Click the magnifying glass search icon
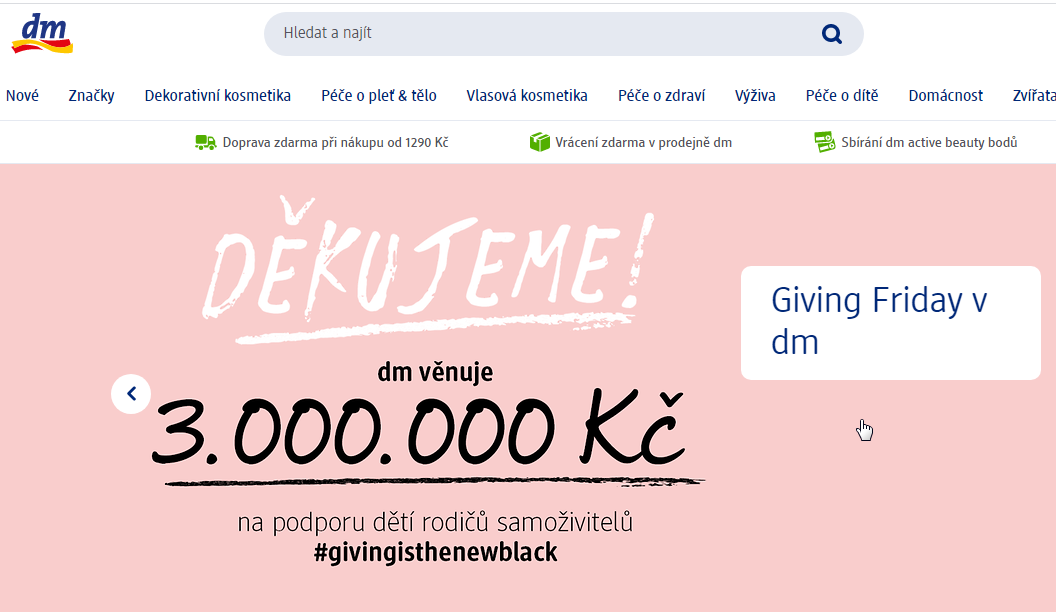This screenshot has height=612, width=1056. coord(832,34)
